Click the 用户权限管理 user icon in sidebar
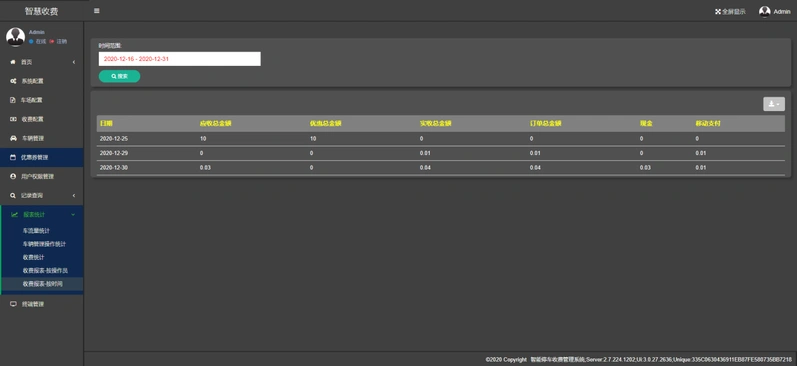The height and width of the screenshot is (366, 797). click(13, 176)
